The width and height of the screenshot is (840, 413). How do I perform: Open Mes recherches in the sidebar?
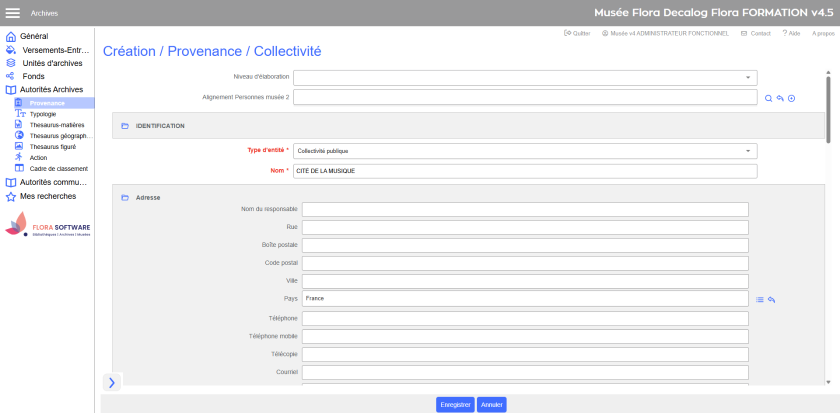[48, 196]
